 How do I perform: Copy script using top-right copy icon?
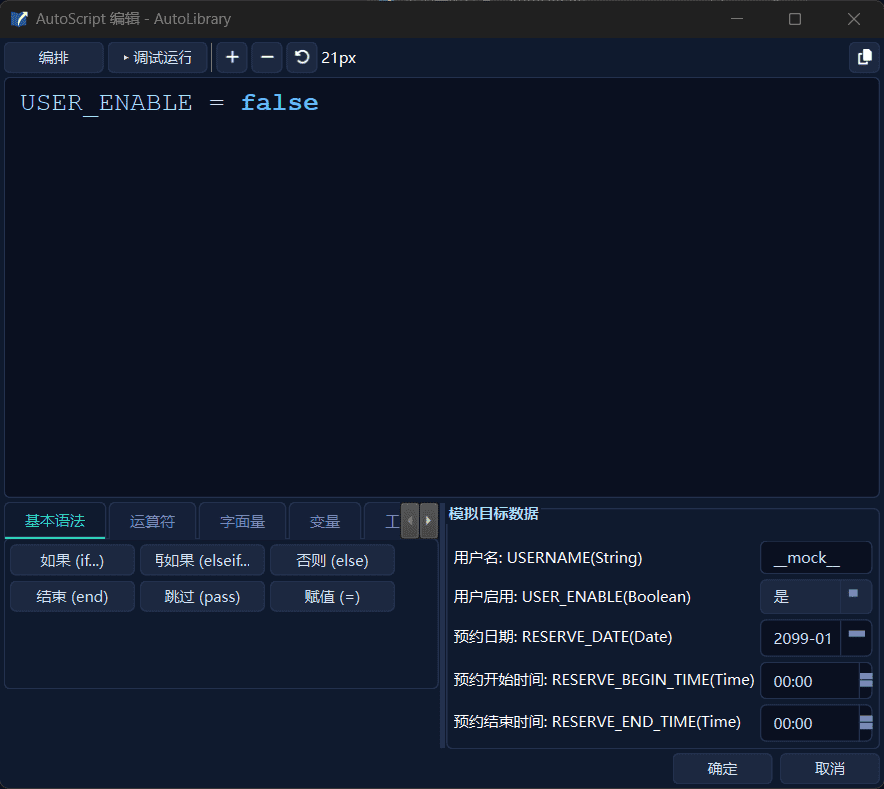click(864, 58)
